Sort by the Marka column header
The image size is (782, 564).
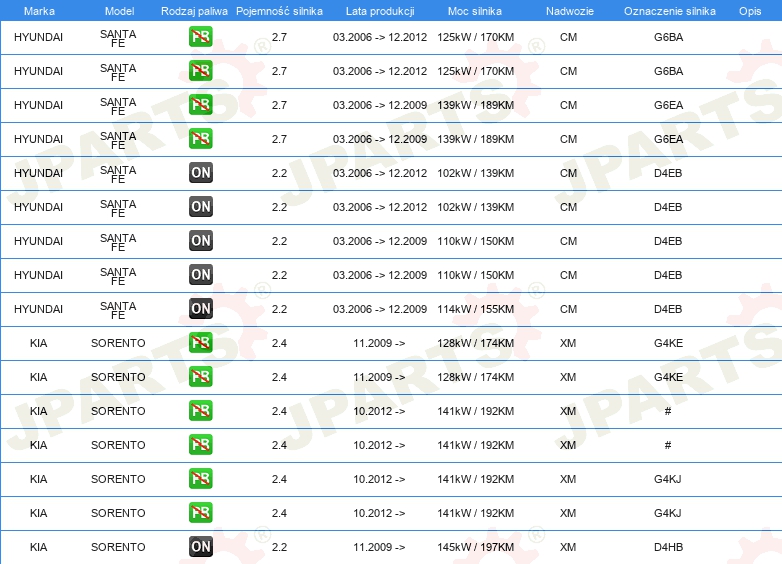pos(38,10)
